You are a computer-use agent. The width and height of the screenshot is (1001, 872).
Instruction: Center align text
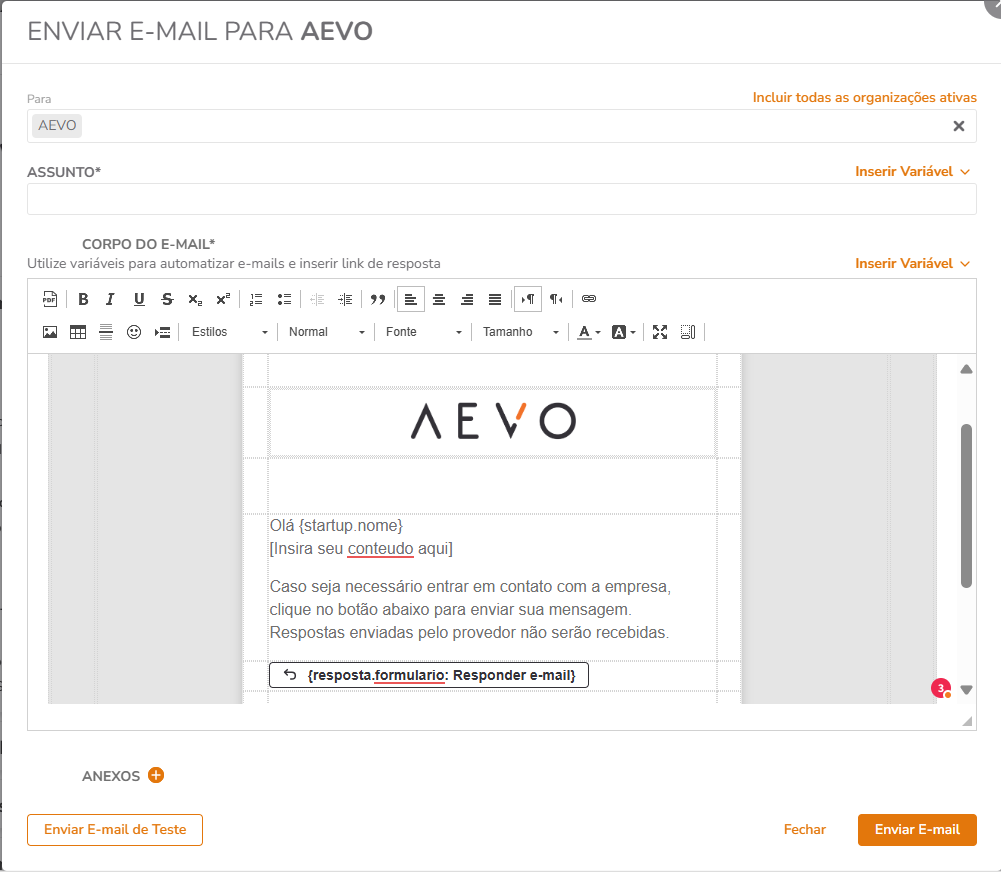coord(439,299)
